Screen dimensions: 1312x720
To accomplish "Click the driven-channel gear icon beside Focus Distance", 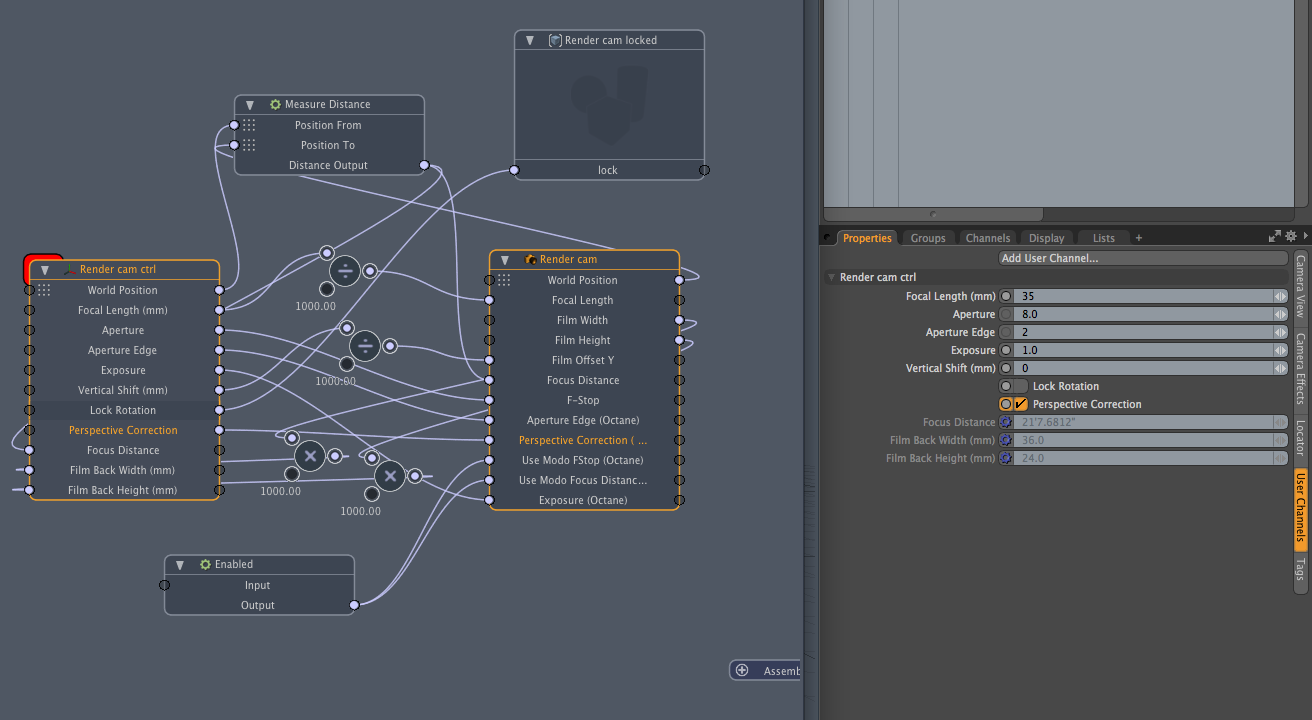I will [1006, 422].
